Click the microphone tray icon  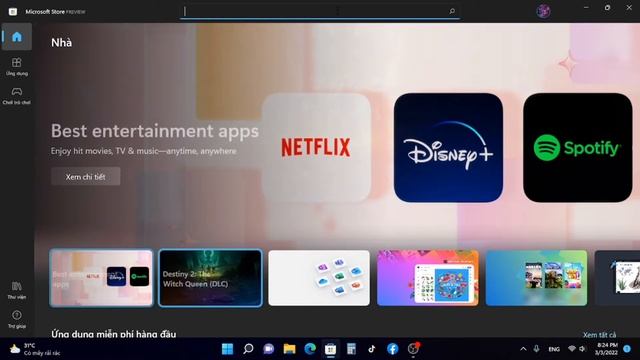click(x=536, y=349)
